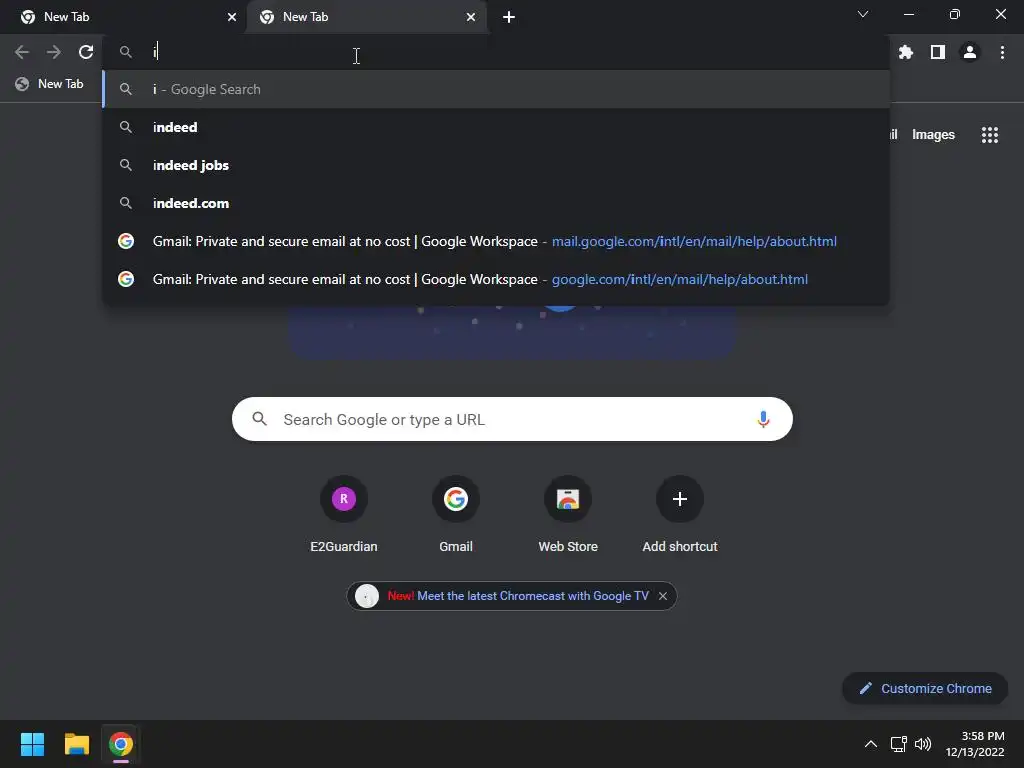This screenshot has height=768, width=1024.
Task: Add a shortcut using the plus tile
Action: (x=680, y=515)
